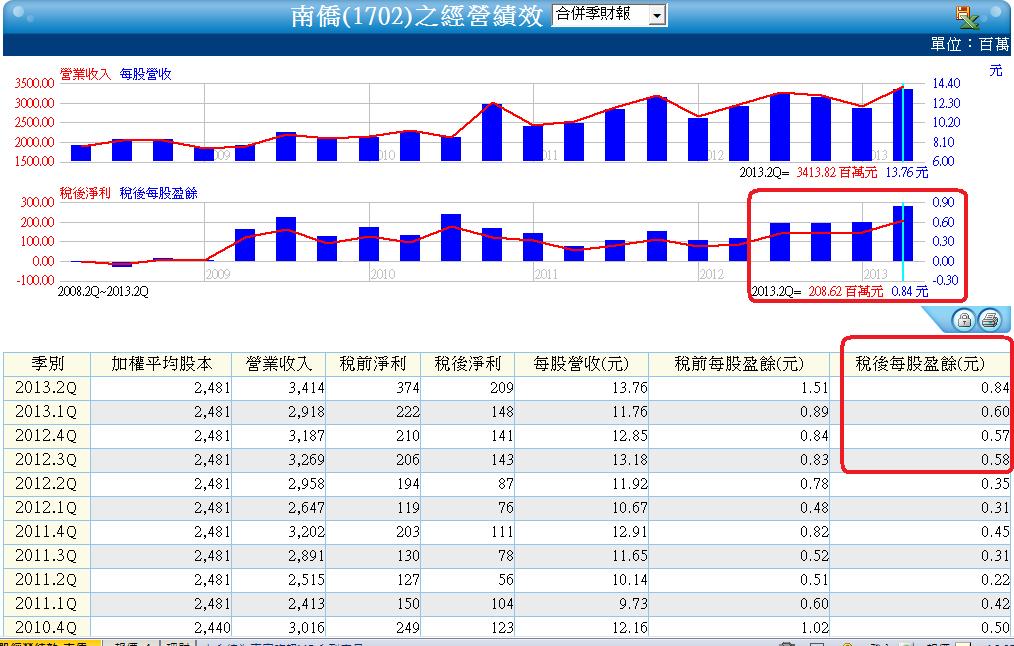Click the 稅後淨利 chart legend label
This screenshot has height=646, width=1014.
tap(85, 193)
